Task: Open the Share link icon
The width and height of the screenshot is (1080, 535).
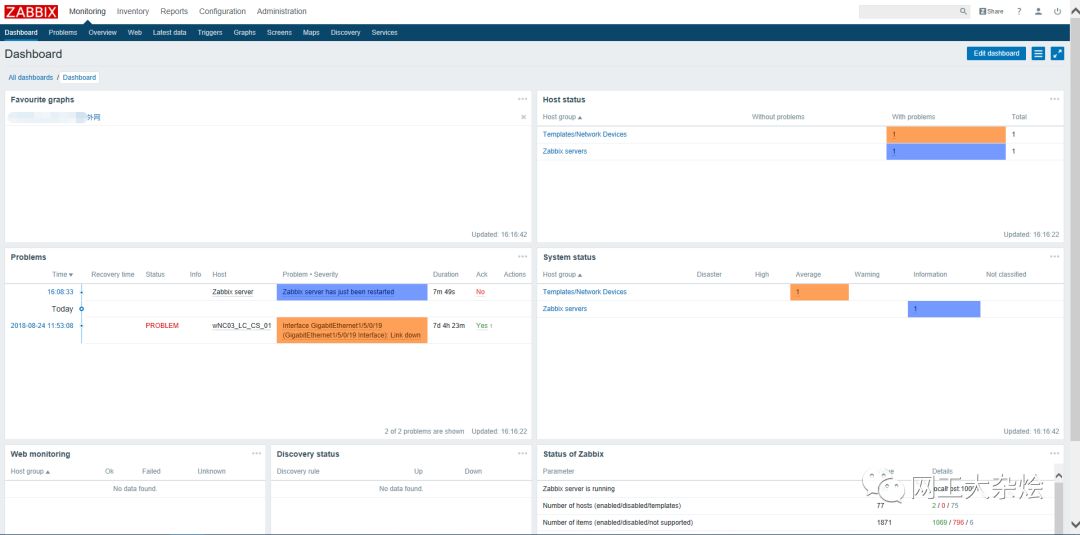Action: (x=991, y=12)
